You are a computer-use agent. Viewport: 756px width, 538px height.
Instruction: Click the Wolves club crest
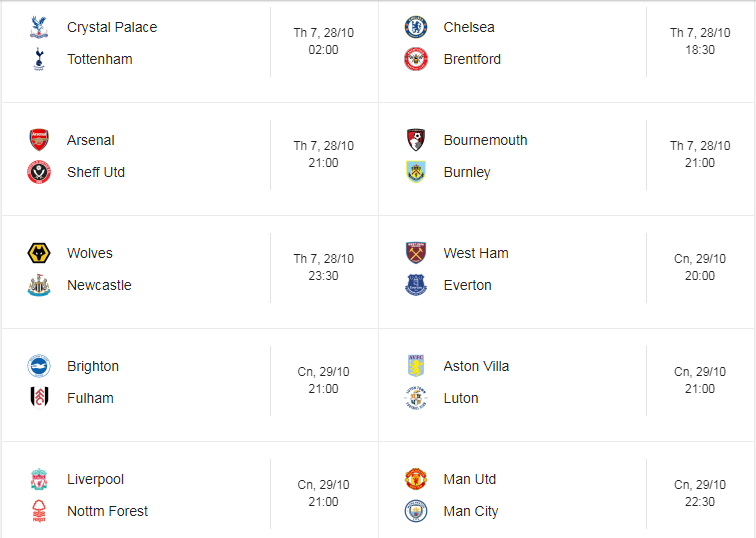click(x=39, y=253)
